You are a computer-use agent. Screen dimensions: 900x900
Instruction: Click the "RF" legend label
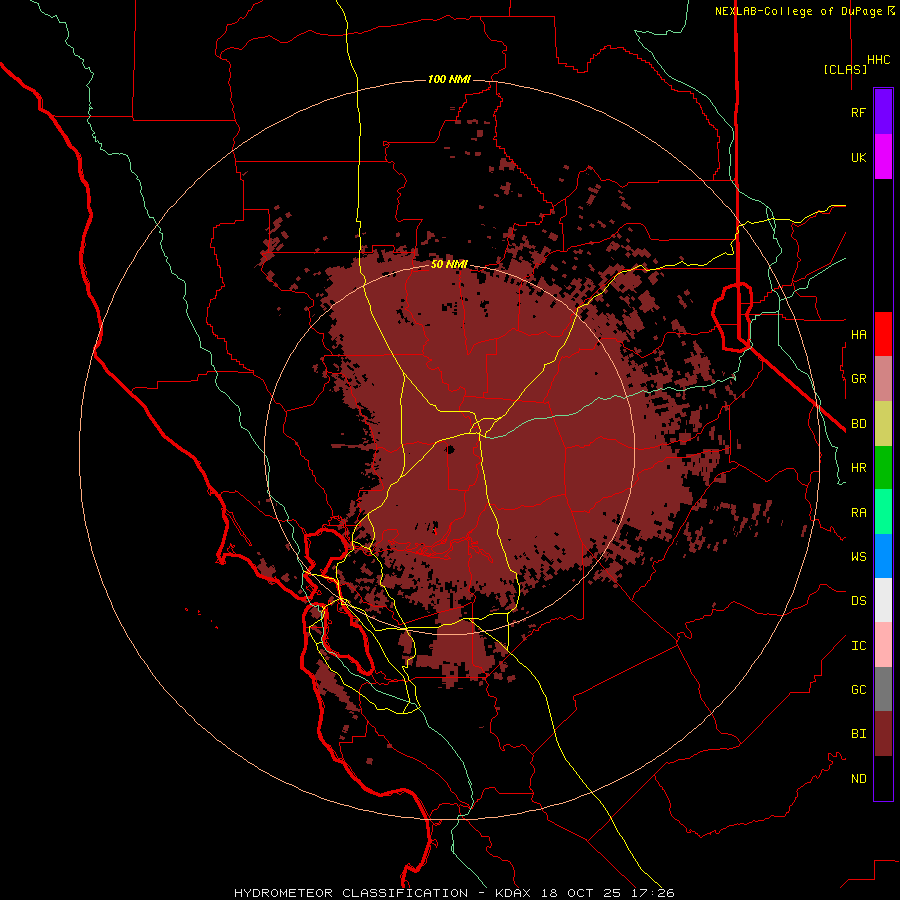pyautogui.click(x=858, y=112)
